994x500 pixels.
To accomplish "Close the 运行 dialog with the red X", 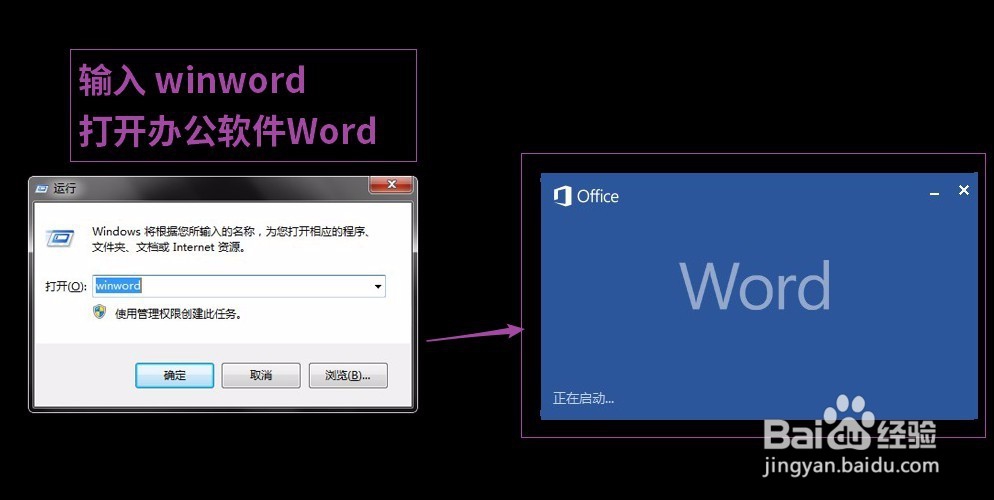I will coord(391,185).
